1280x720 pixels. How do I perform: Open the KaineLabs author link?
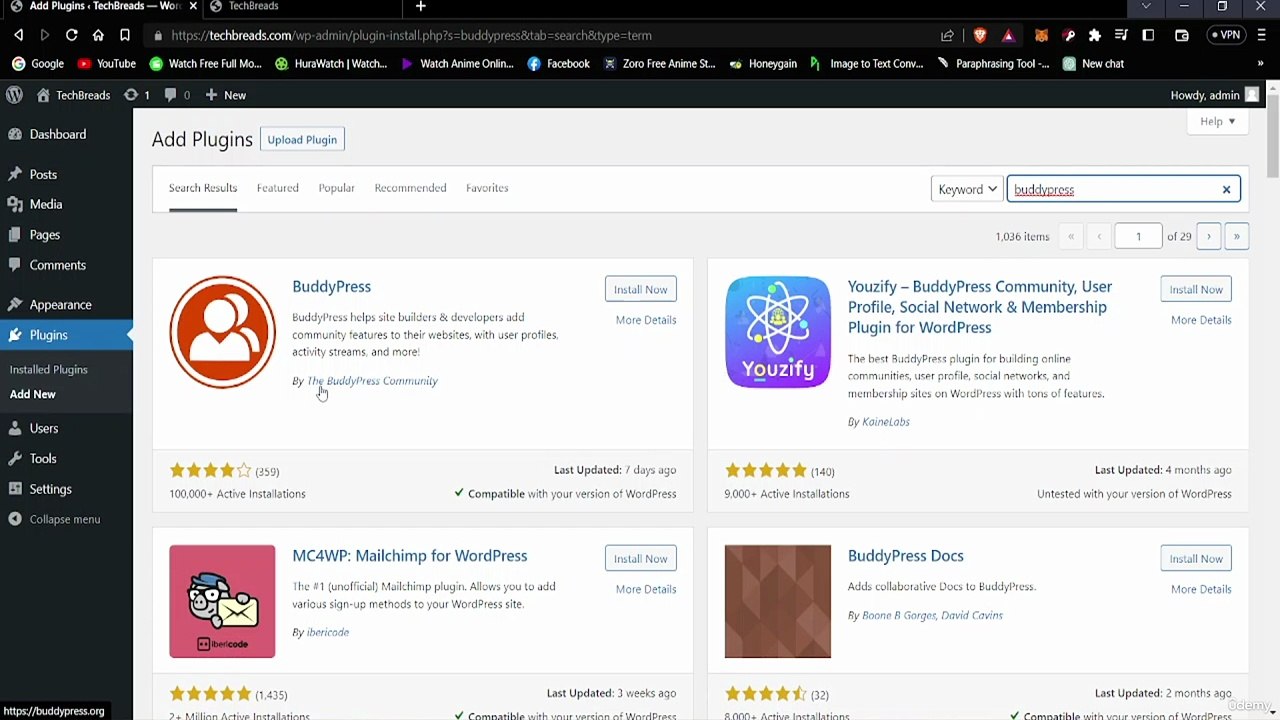[886, 422]
